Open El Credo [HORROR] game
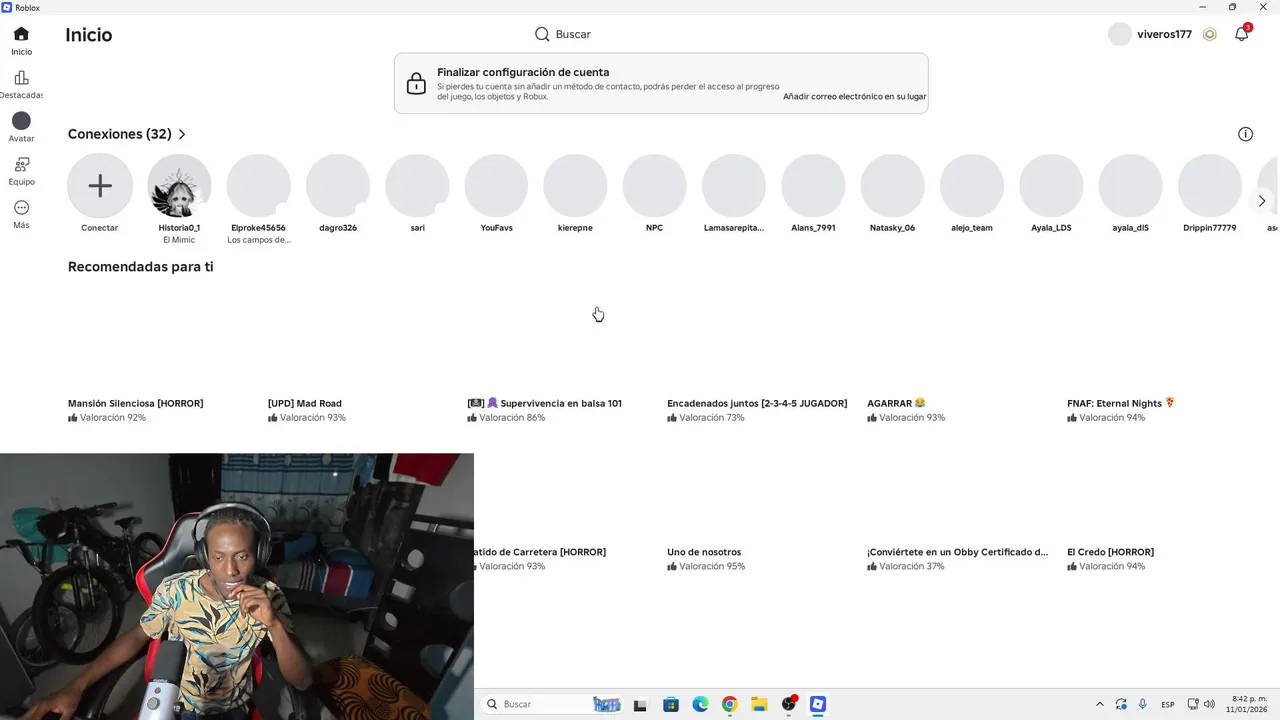Viewport: 1280px width, 720px height. 1110,552
